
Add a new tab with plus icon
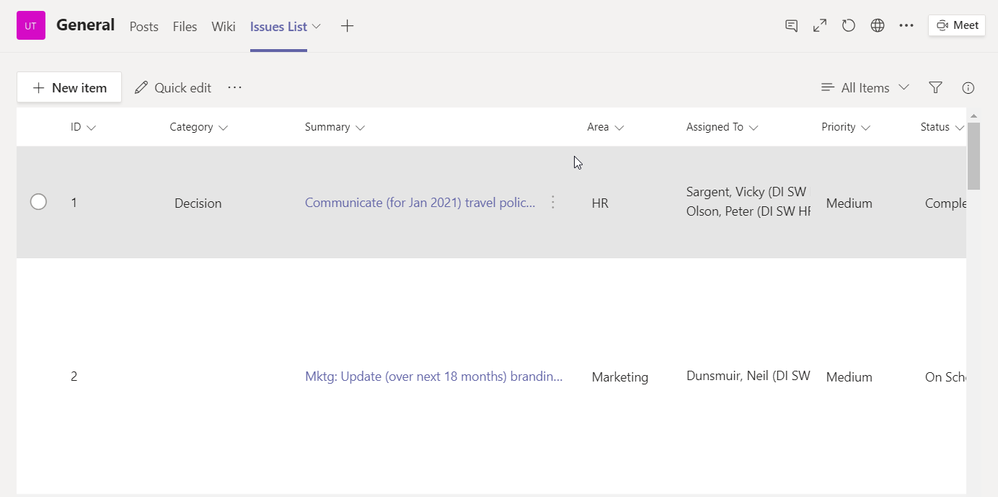(x=347, y=26)
